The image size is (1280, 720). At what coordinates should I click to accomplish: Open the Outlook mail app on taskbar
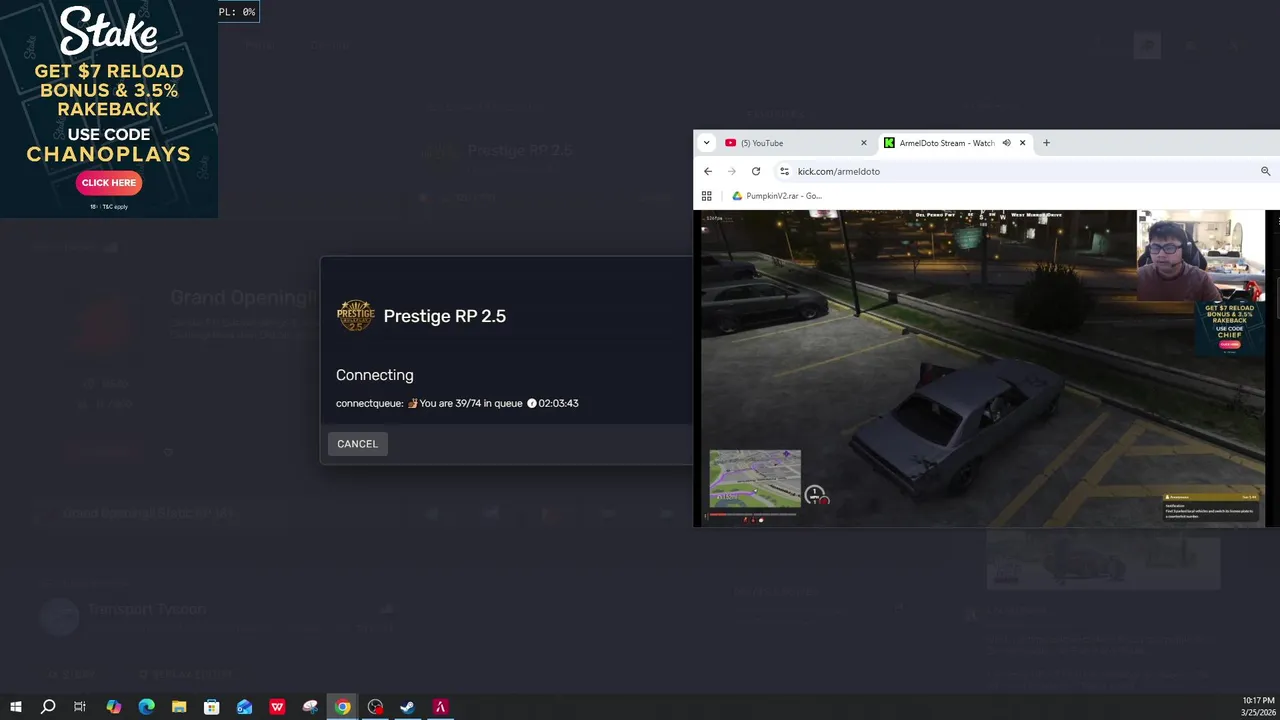point(245,707)
